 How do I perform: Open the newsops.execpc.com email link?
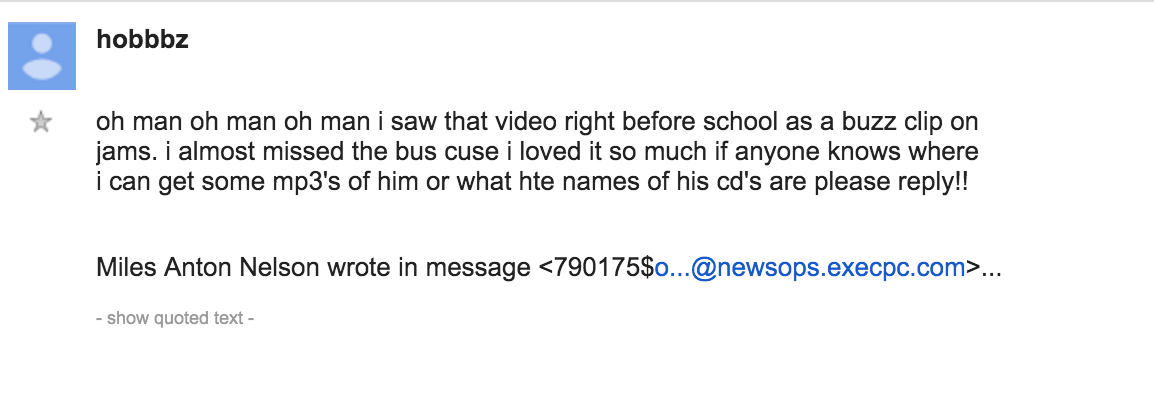click(810, 268)
